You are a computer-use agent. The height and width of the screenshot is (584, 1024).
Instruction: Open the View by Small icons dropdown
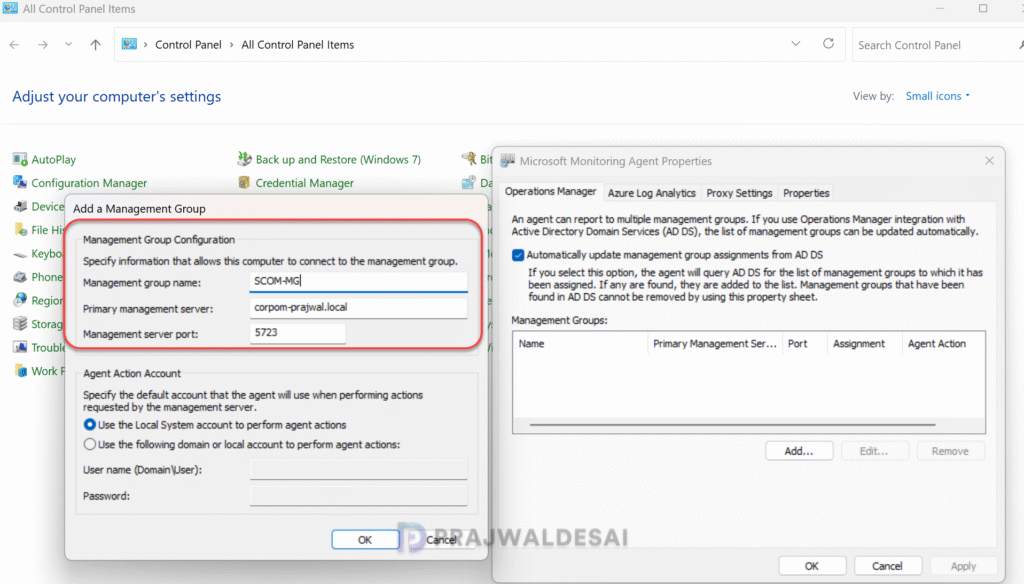coord(938,96)
